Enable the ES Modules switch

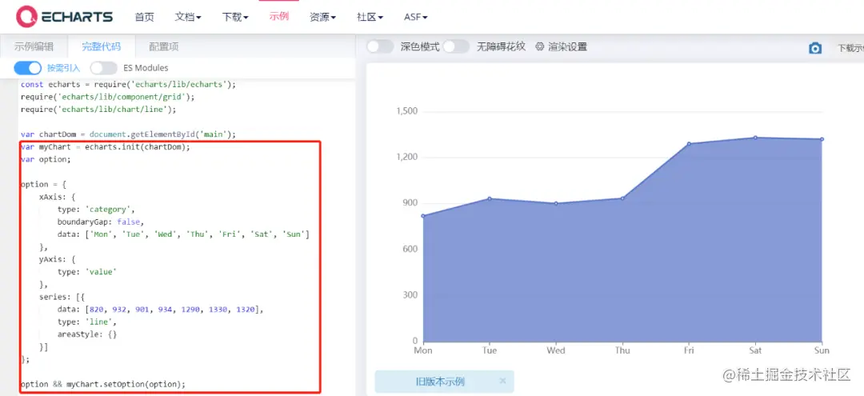[104, 68]
